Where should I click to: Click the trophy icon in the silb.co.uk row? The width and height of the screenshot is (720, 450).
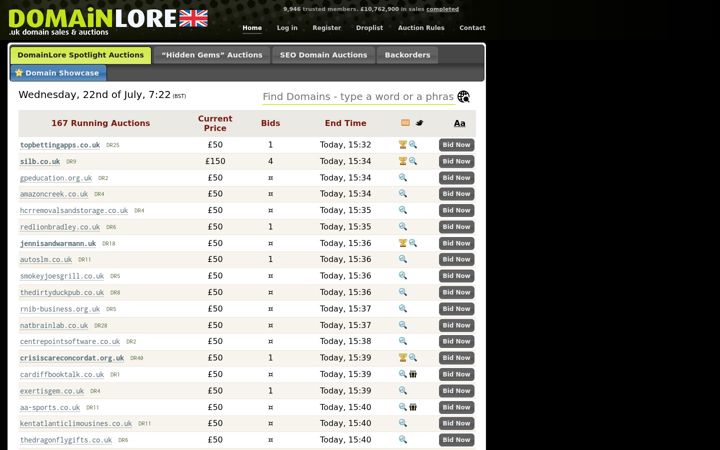click(x=403, y=161)
